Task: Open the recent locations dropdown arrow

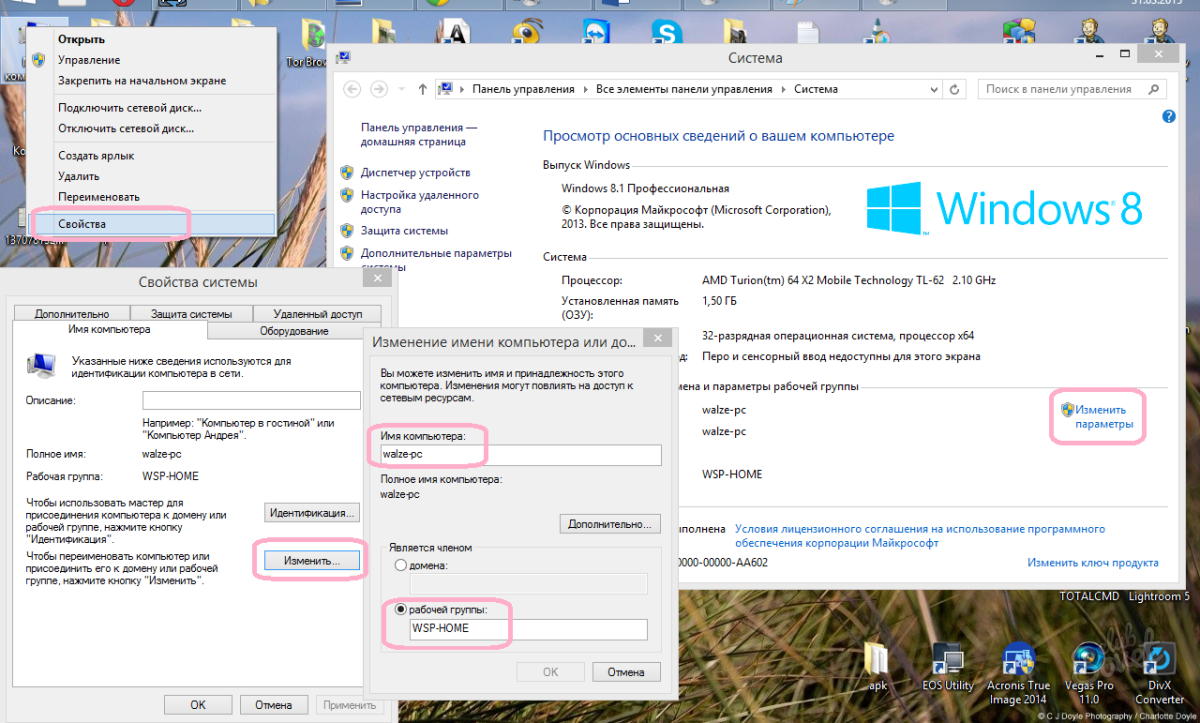Action: (x=402, y=89)
